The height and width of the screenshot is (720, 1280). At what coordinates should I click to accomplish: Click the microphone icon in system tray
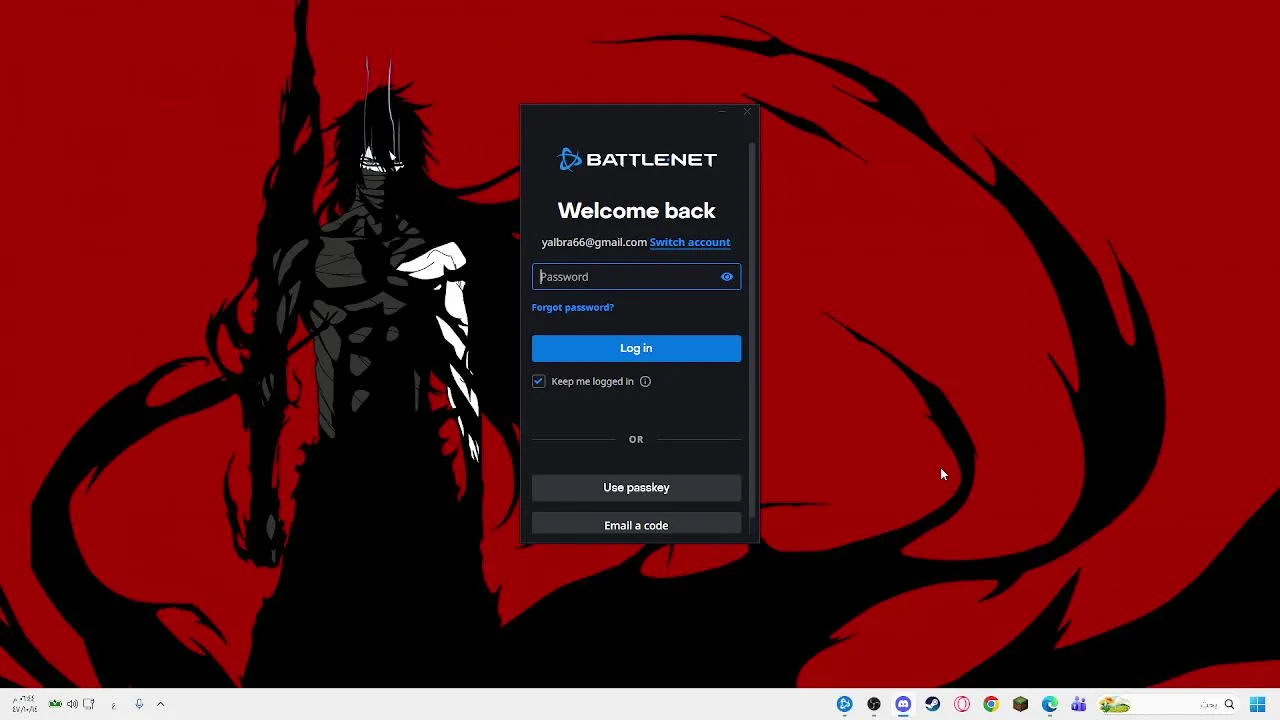[x=139, y=704]
